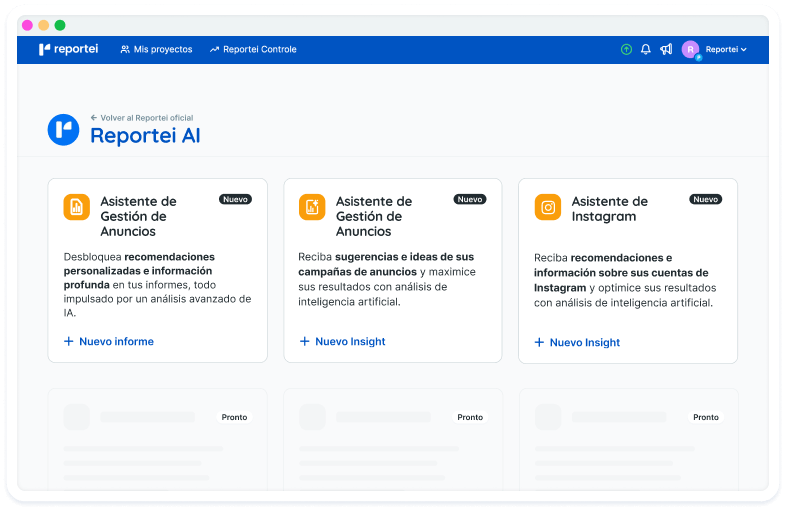Click the plus icon beside Nuevo informe
The width and height of the screenshot is (786, 511).
pyautogui.click(x=69, y=342)
